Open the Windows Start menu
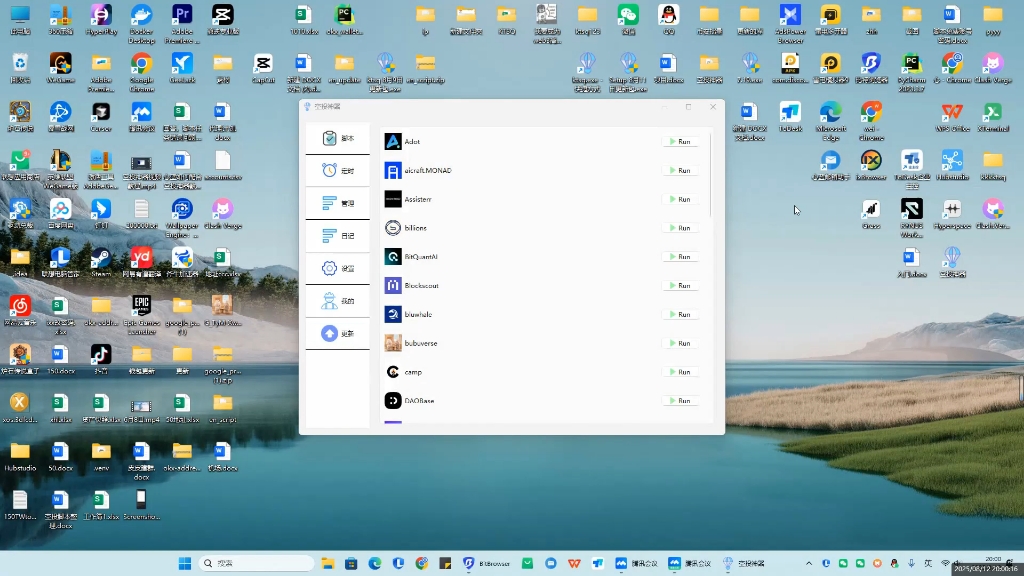 coord(185,563)
